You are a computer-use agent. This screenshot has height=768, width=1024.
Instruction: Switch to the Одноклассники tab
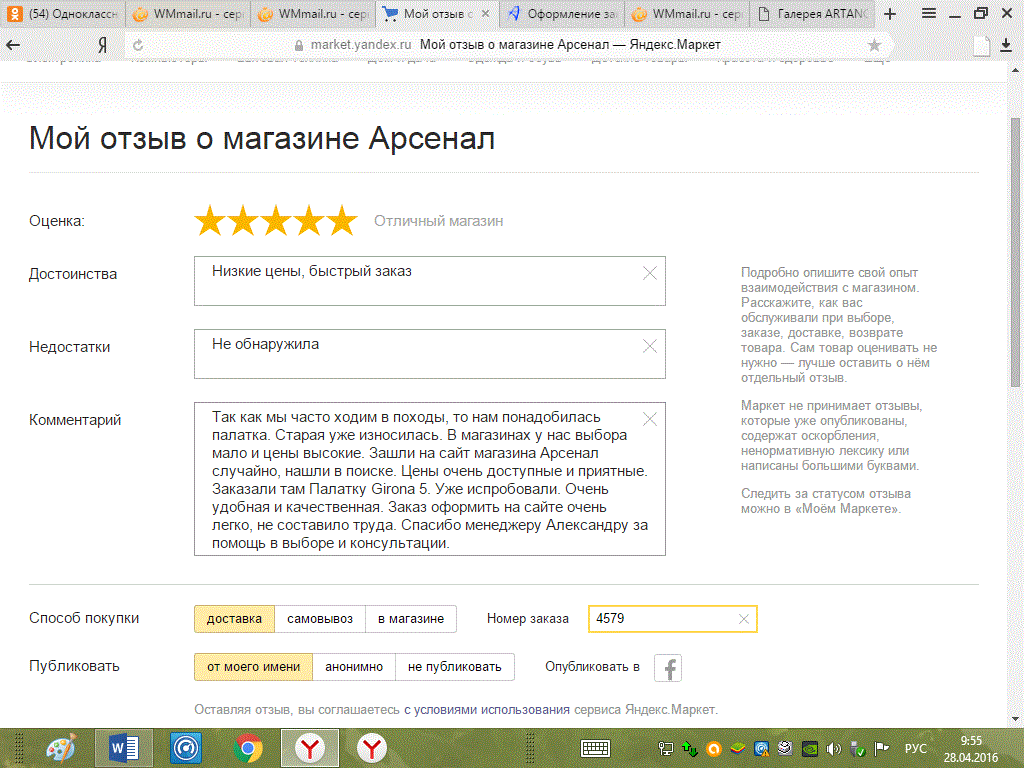[62, 14]
